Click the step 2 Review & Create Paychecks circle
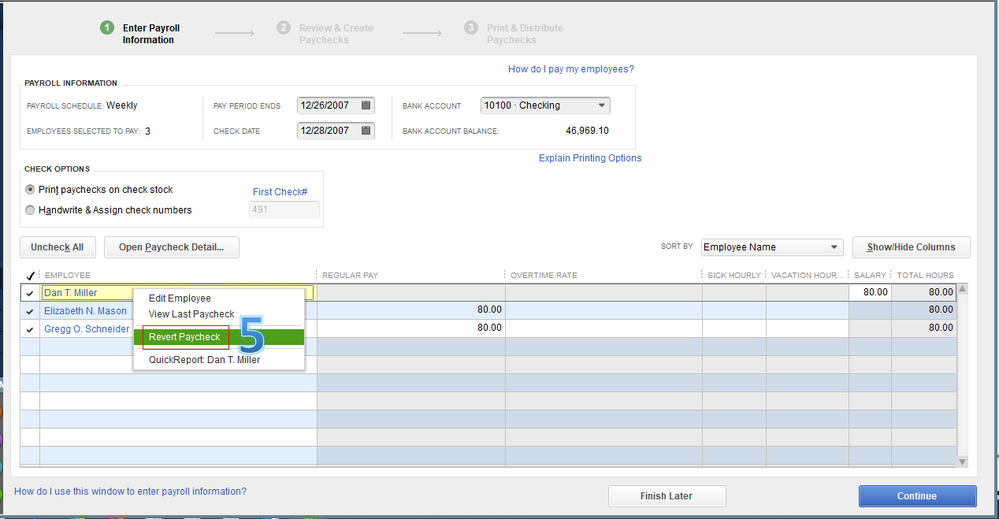Screen dimensions: 999x519 pos(283,28)
